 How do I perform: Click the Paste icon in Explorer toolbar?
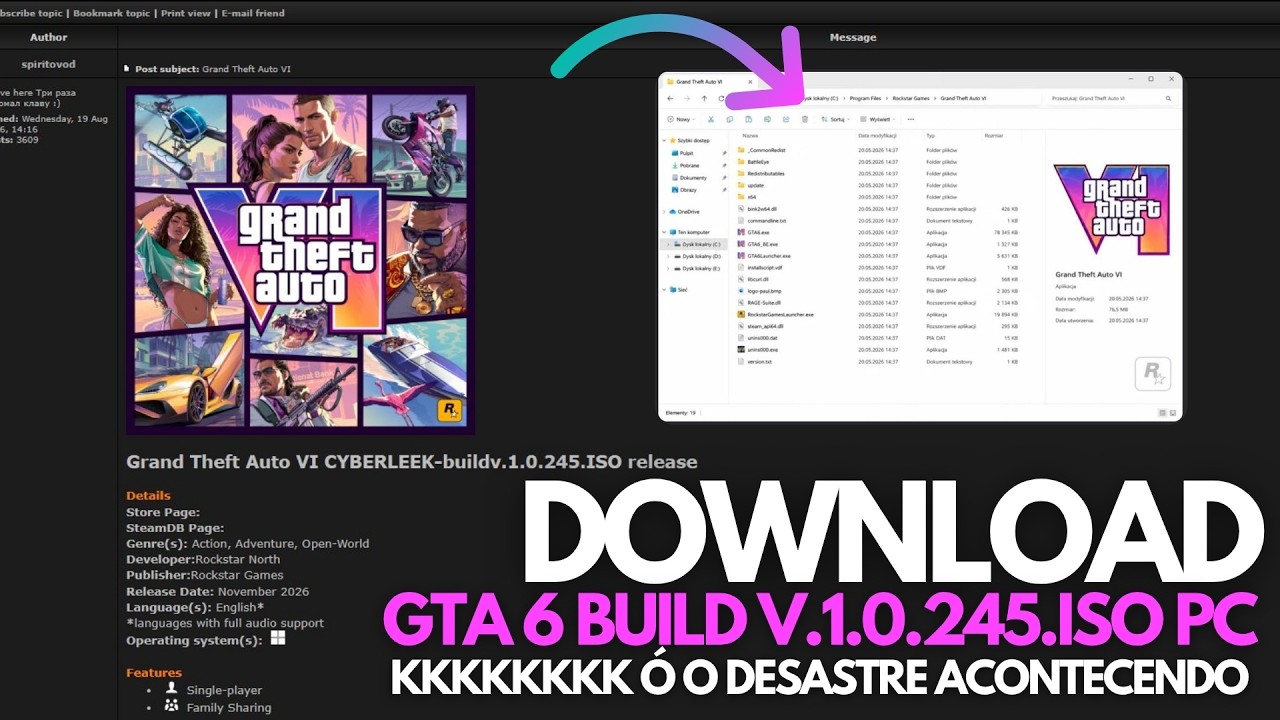pyautogui.click(x=748, y=119)
